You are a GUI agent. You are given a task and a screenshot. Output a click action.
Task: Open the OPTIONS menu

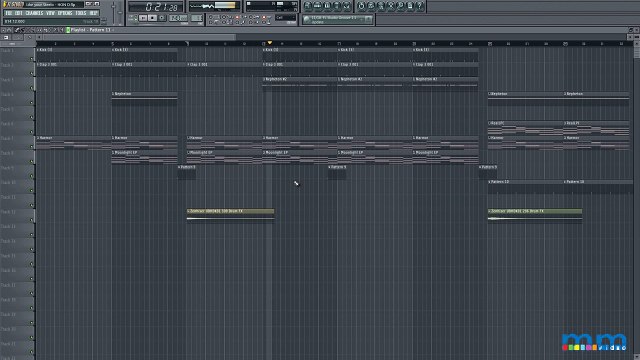click(x=65, y=13)
